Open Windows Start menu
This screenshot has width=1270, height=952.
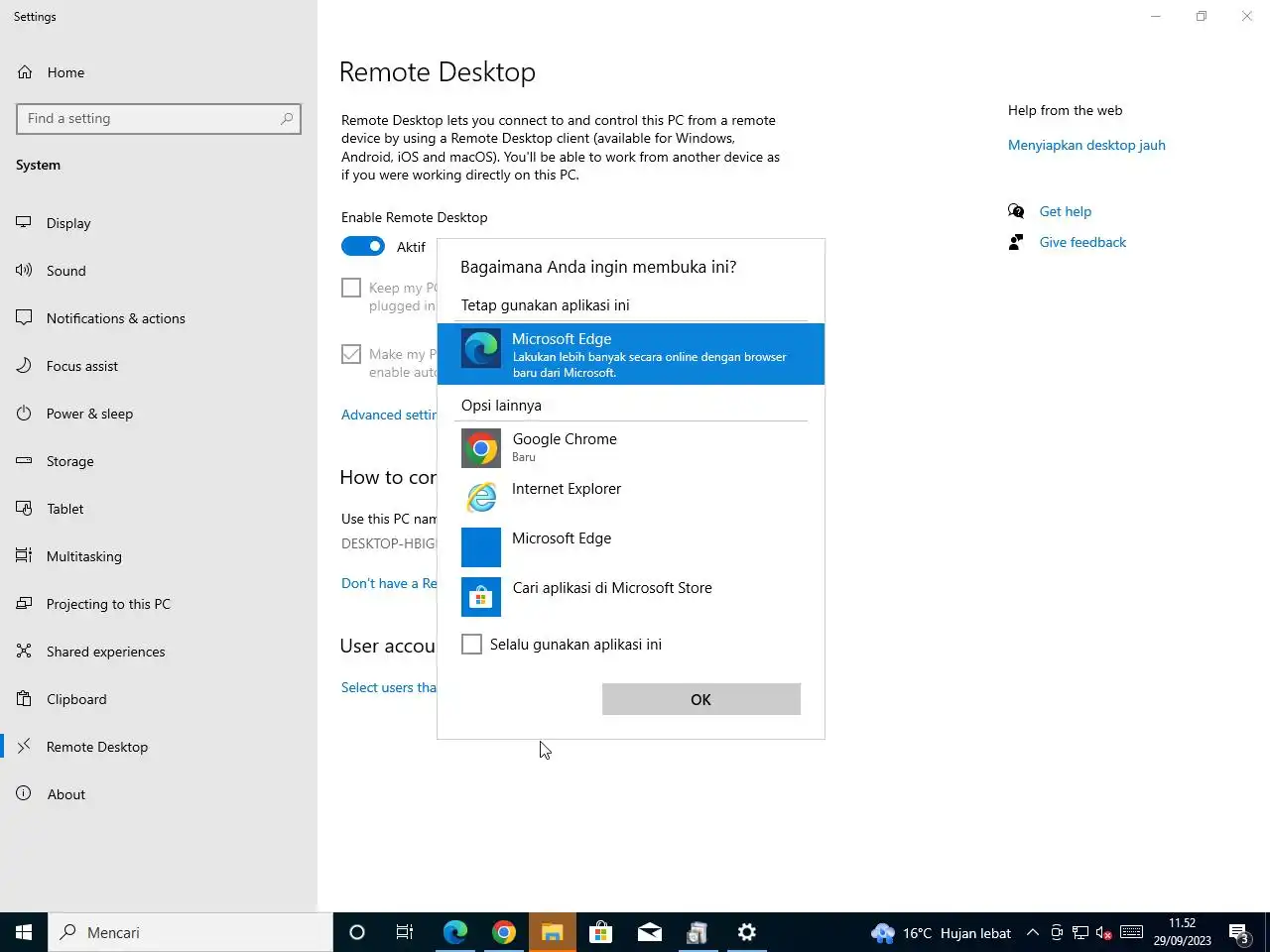tap(24, 932)
